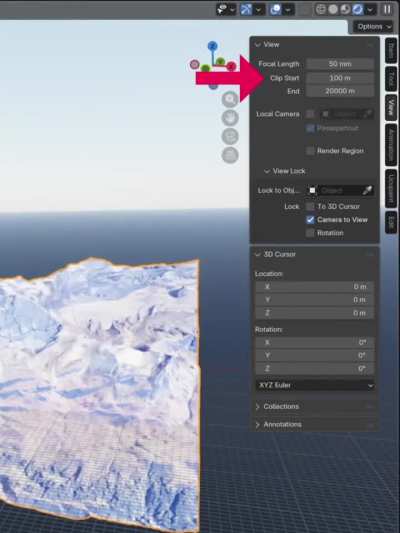Switch to Solid viewport shading

coord(333,10)
